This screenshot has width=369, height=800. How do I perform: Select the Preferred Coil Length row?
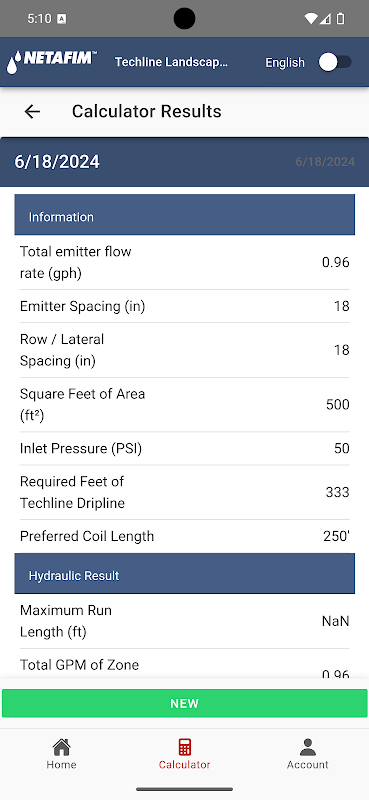point(184,536)
